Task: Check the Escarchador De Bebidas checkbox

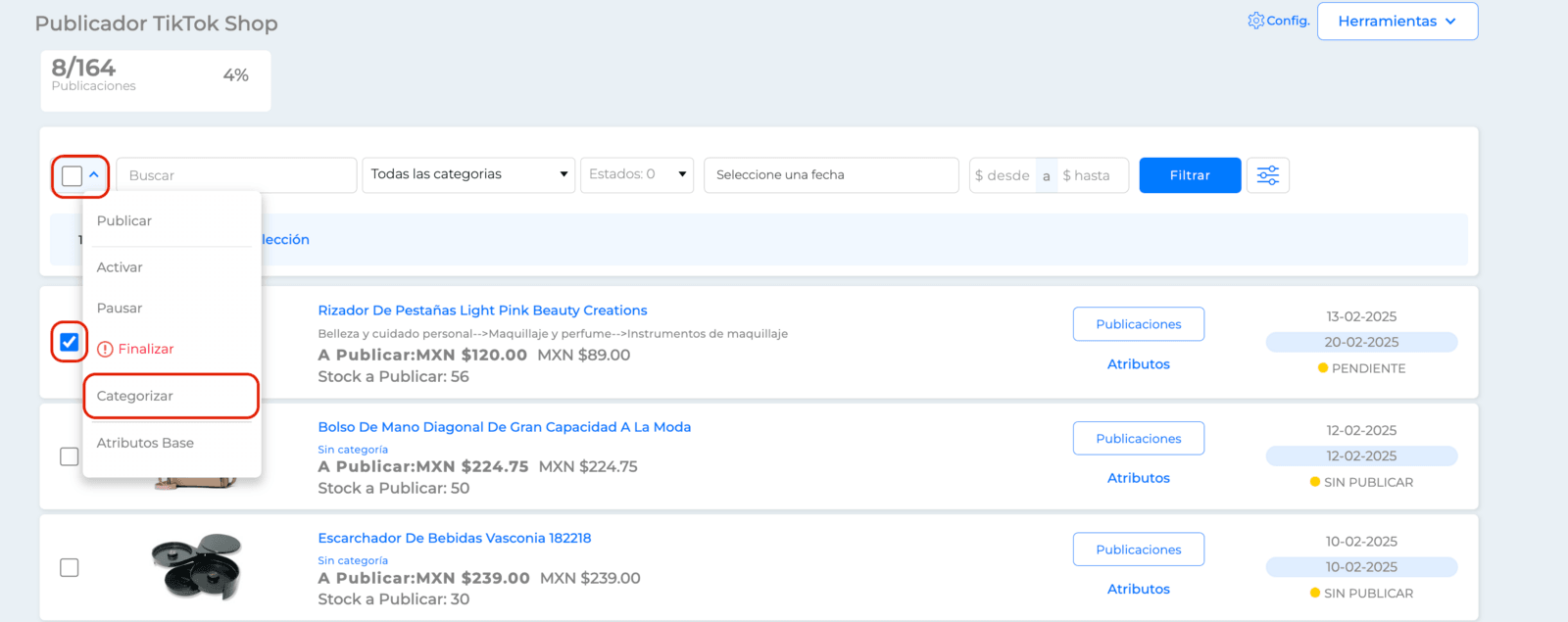Action: pyautogui.click(x=70, y=568)
